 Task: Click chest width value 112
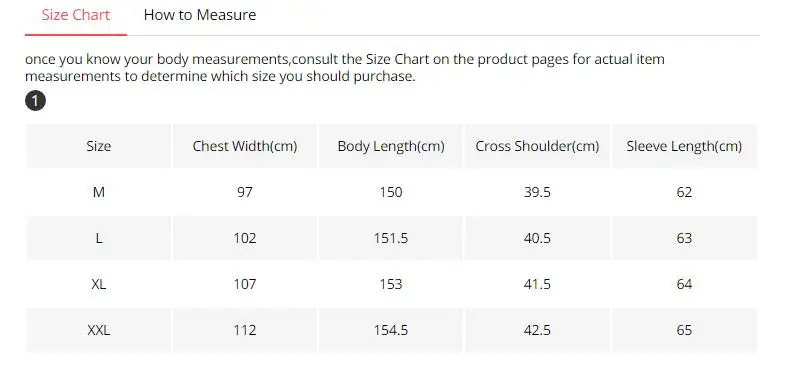(x=245, y=330)
